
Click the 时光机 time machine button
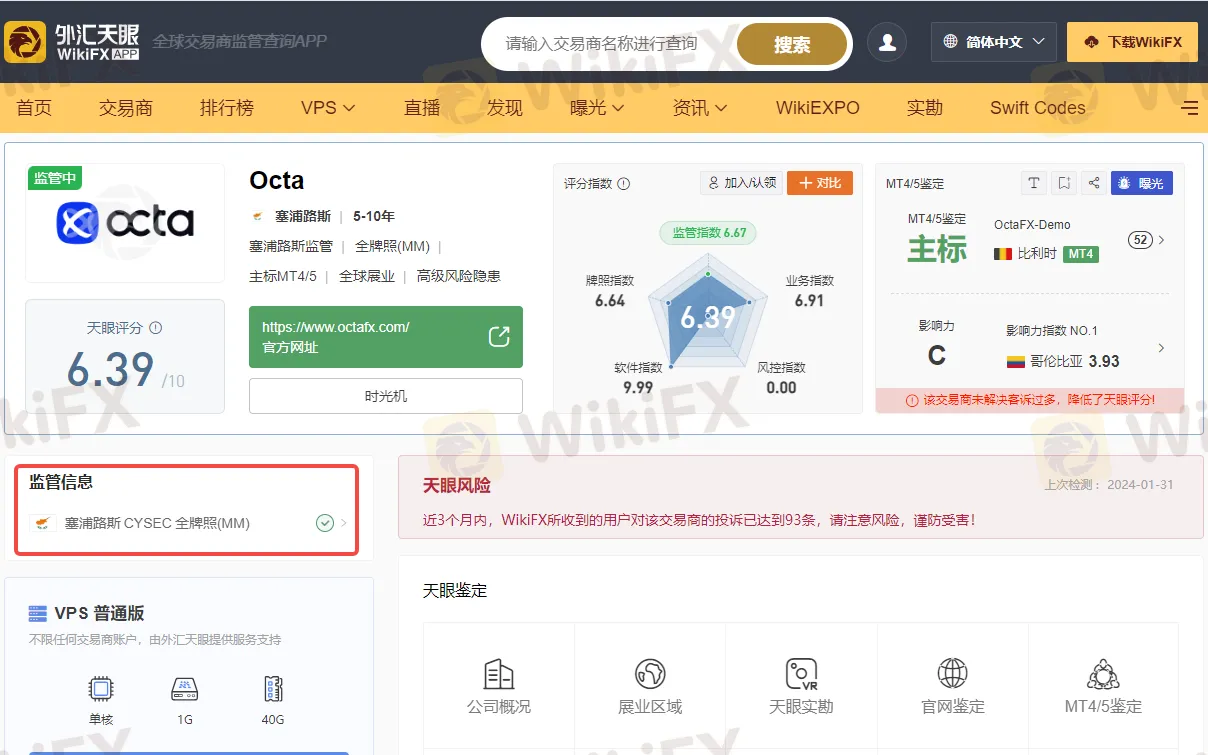click(x=385, y=396)
